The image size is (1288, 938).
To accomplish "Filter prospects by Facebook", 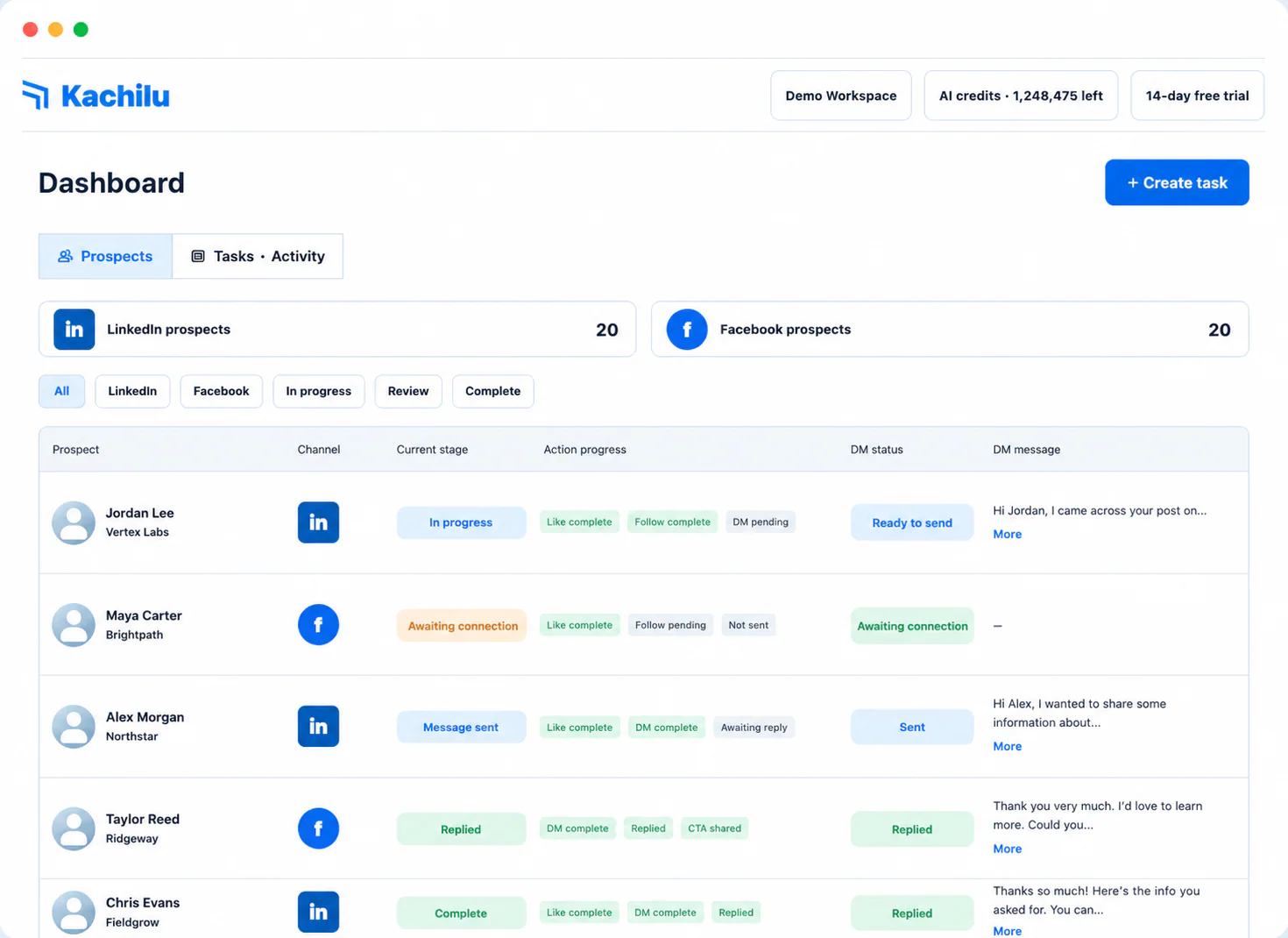I will 221,391.
